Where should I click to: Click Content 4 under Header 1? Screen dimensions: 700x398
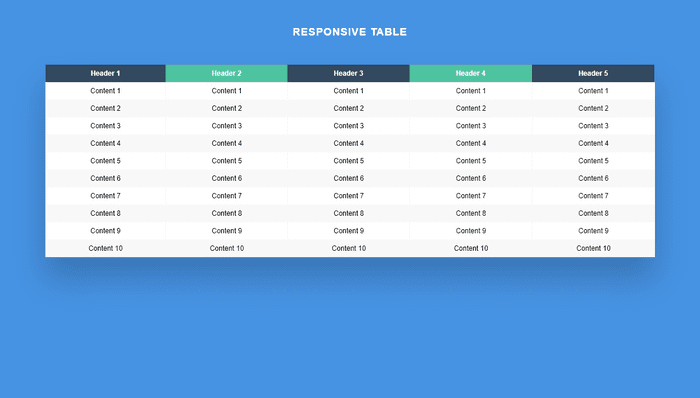105,143
